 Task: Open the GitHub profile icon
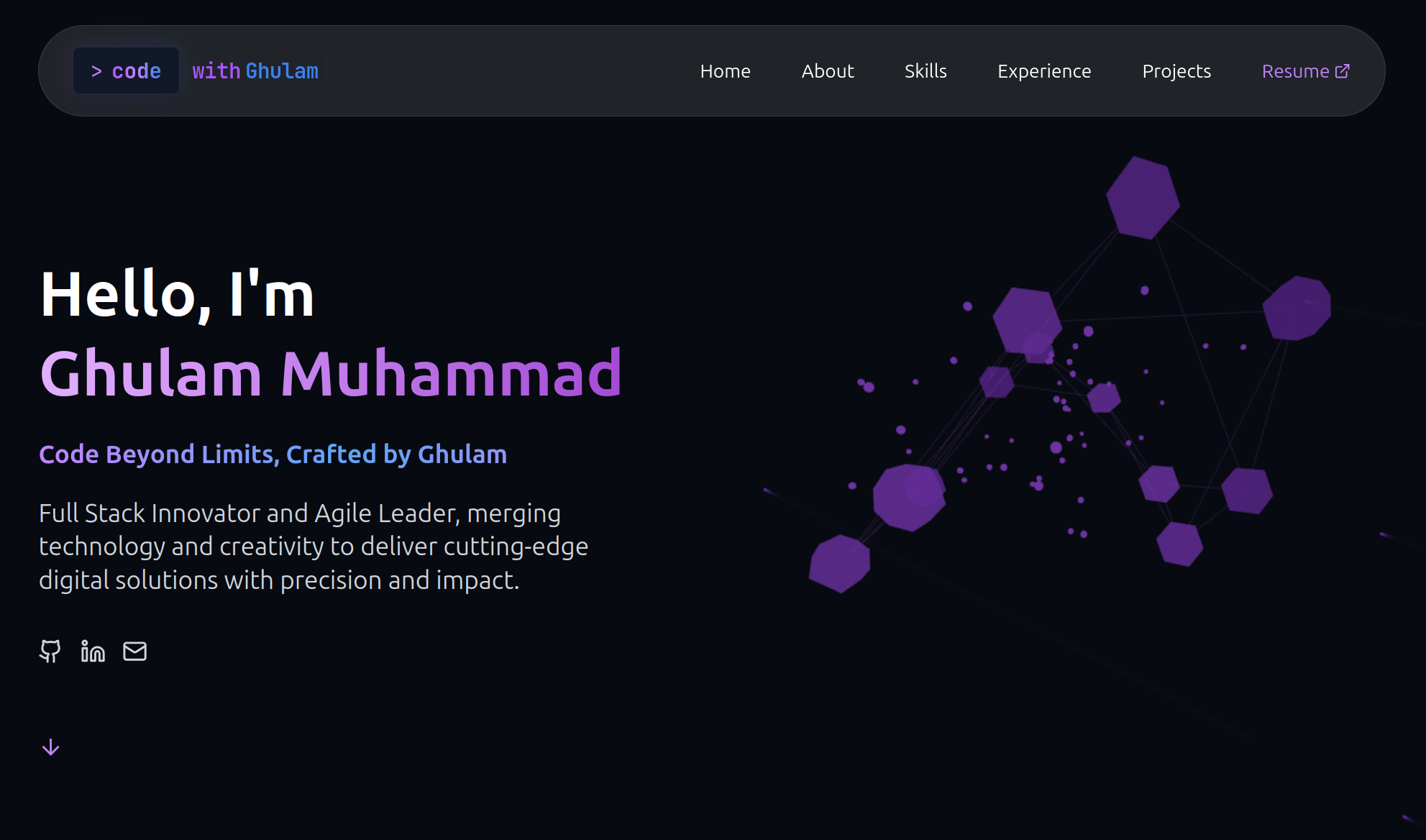click(x=50, y=651)
